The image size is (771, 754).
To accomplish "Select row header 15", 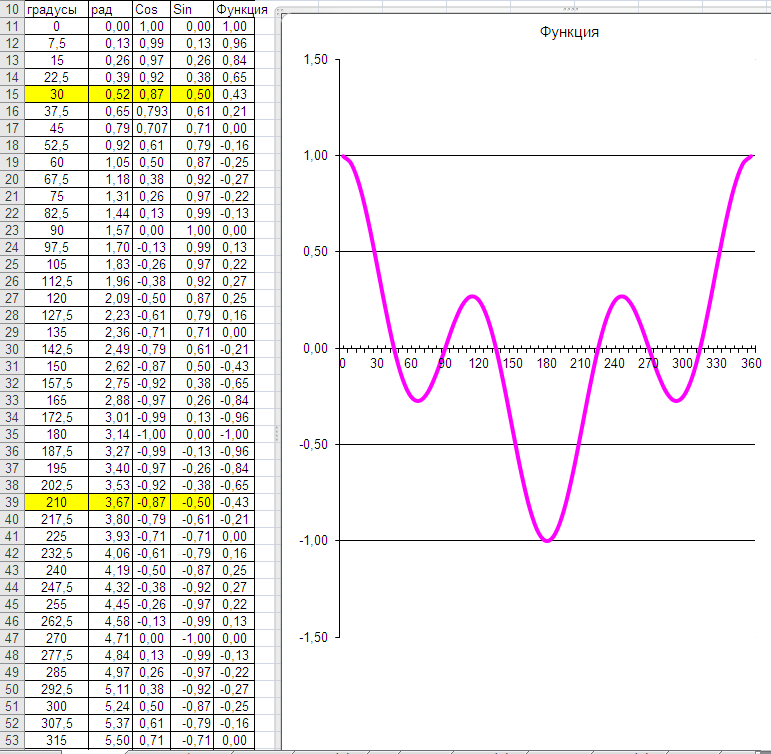I will point(12,94).
